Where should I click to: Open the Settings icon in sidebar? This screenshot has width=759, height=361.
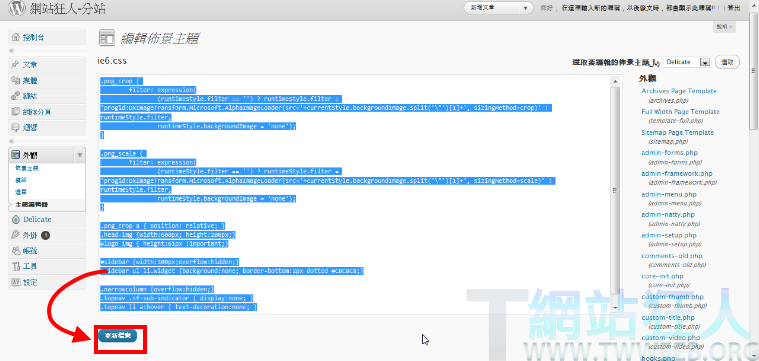(x=15, y=282)
